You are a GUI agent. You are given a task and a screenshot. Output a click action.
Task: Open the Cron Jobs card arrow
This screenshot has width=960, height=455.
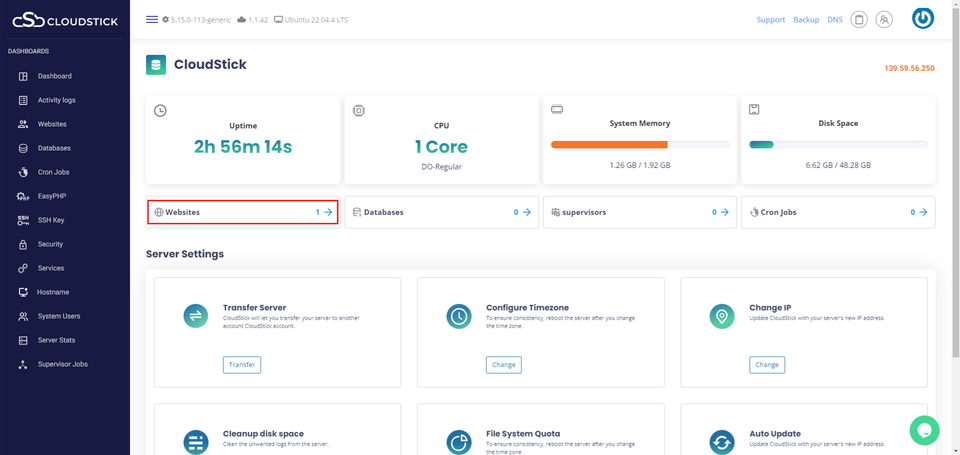pos(924,212)
